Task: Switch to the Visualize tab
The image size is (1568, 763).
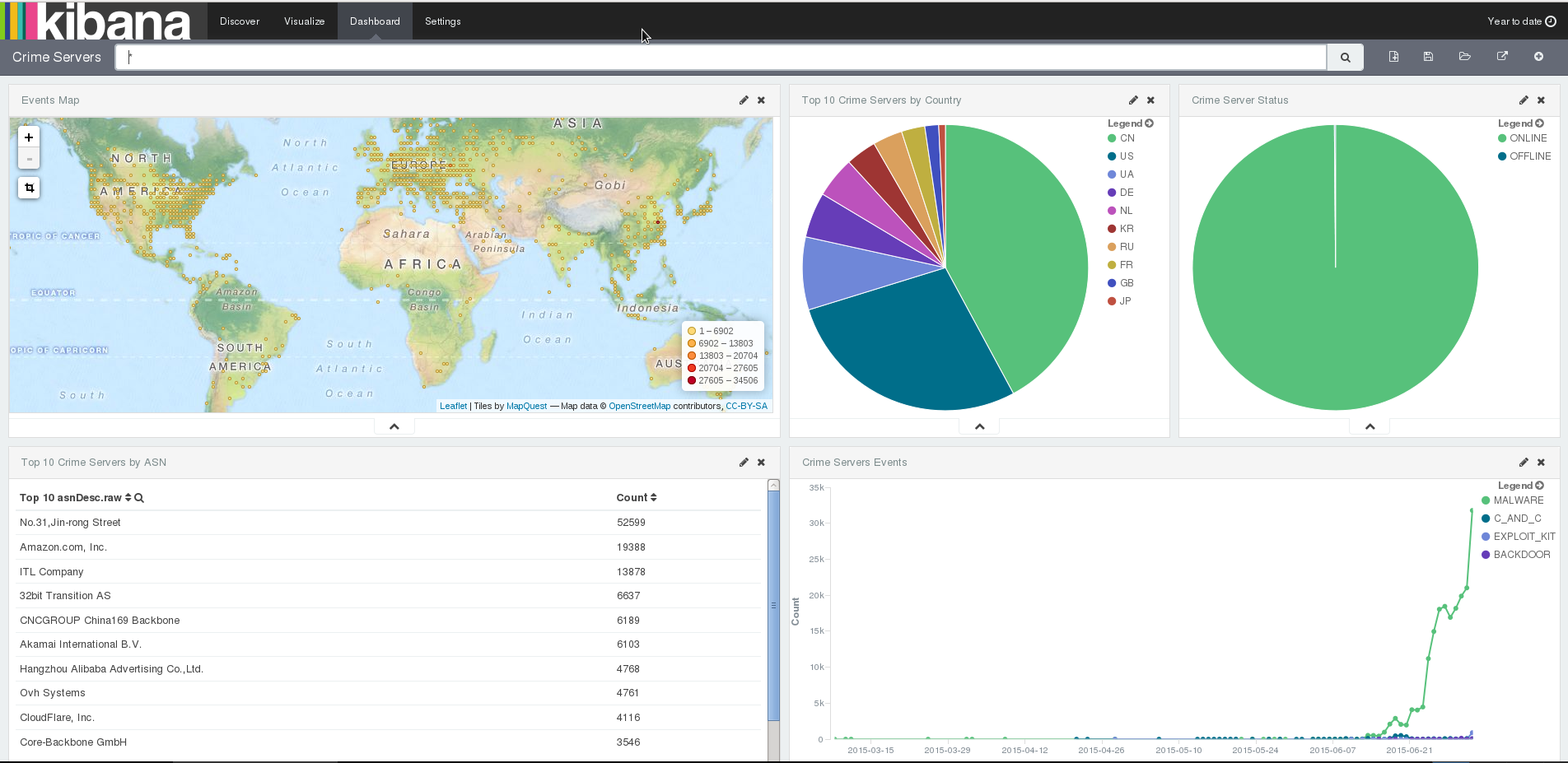Action: coord(305,21)
